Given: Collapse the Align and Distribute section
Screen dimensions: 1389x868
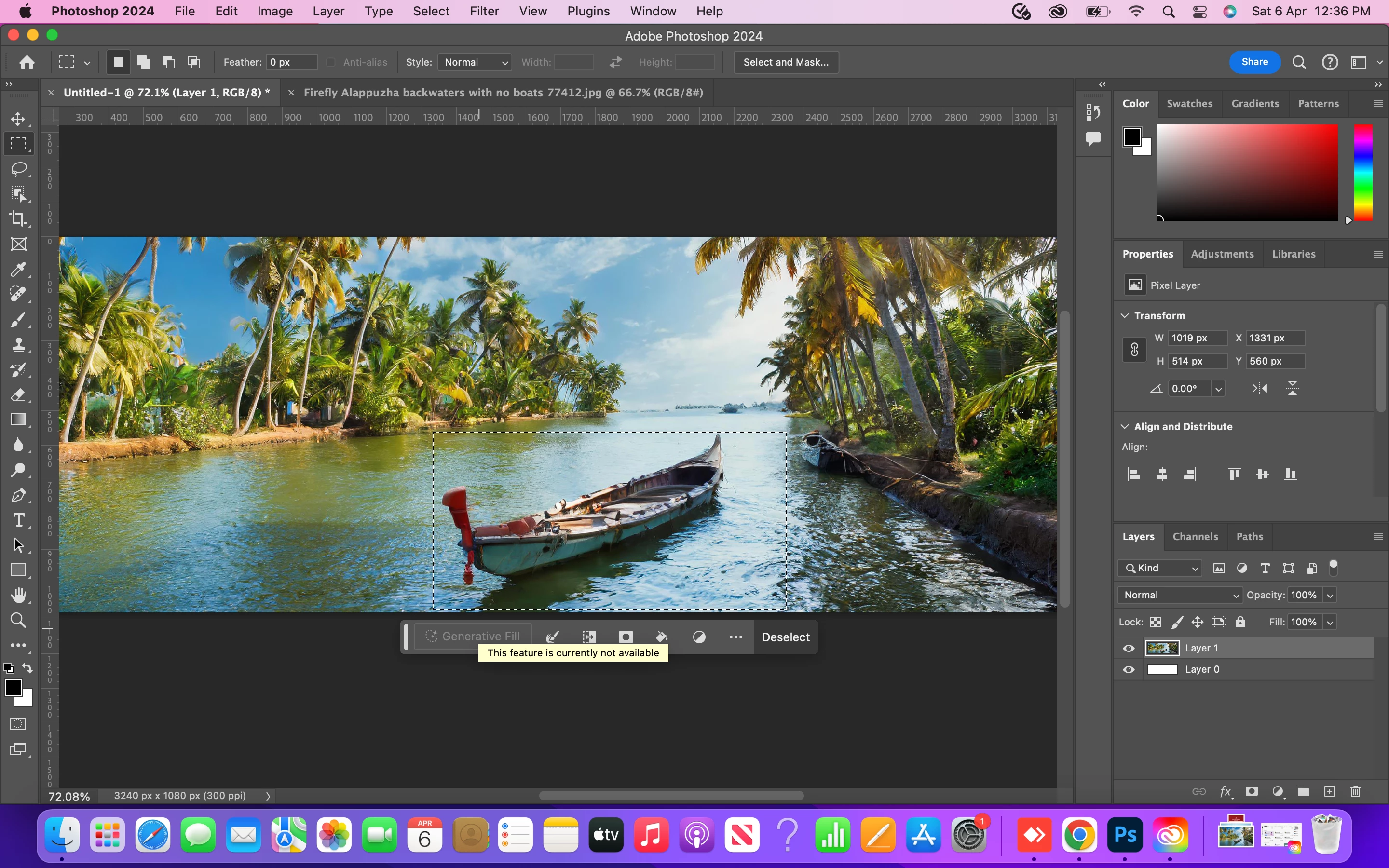Looking at the screenshot, I should coord(1125,427).
